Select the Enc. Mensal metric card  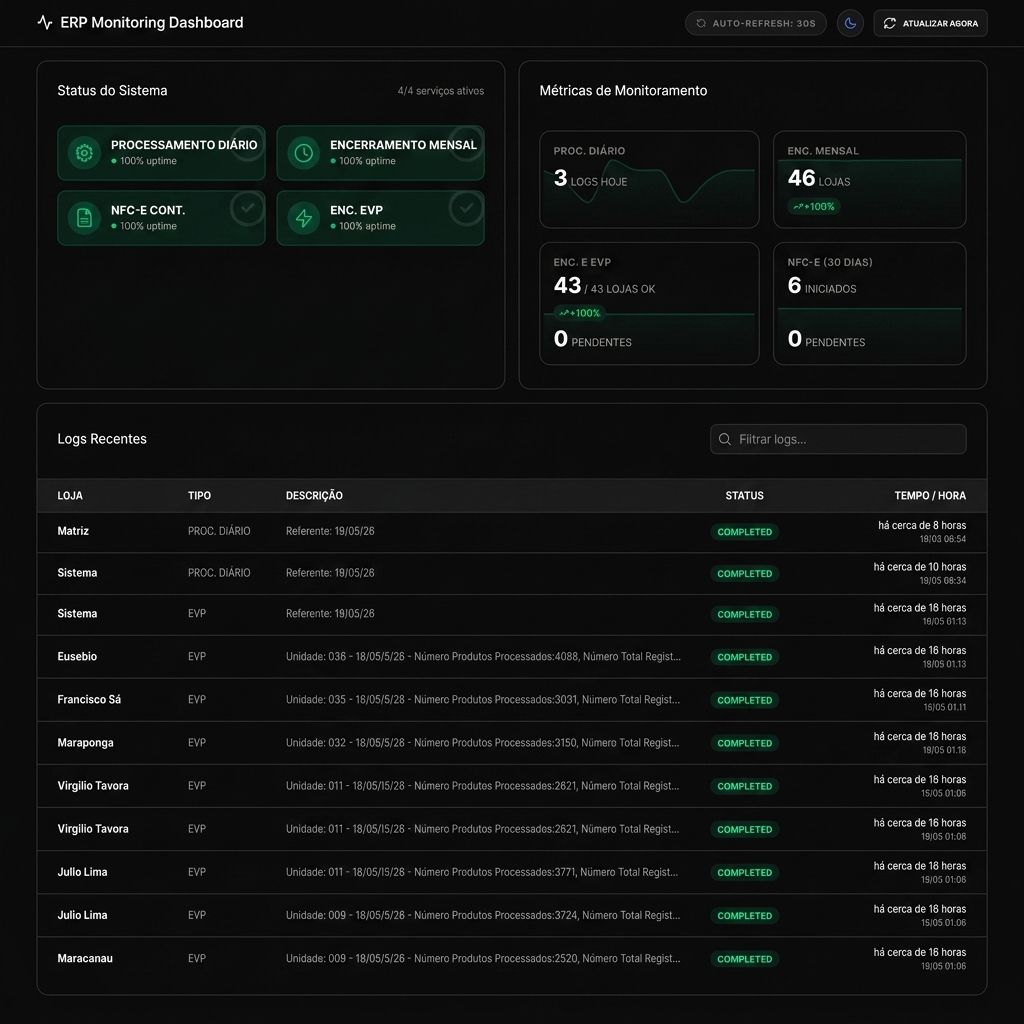[869, 180]
